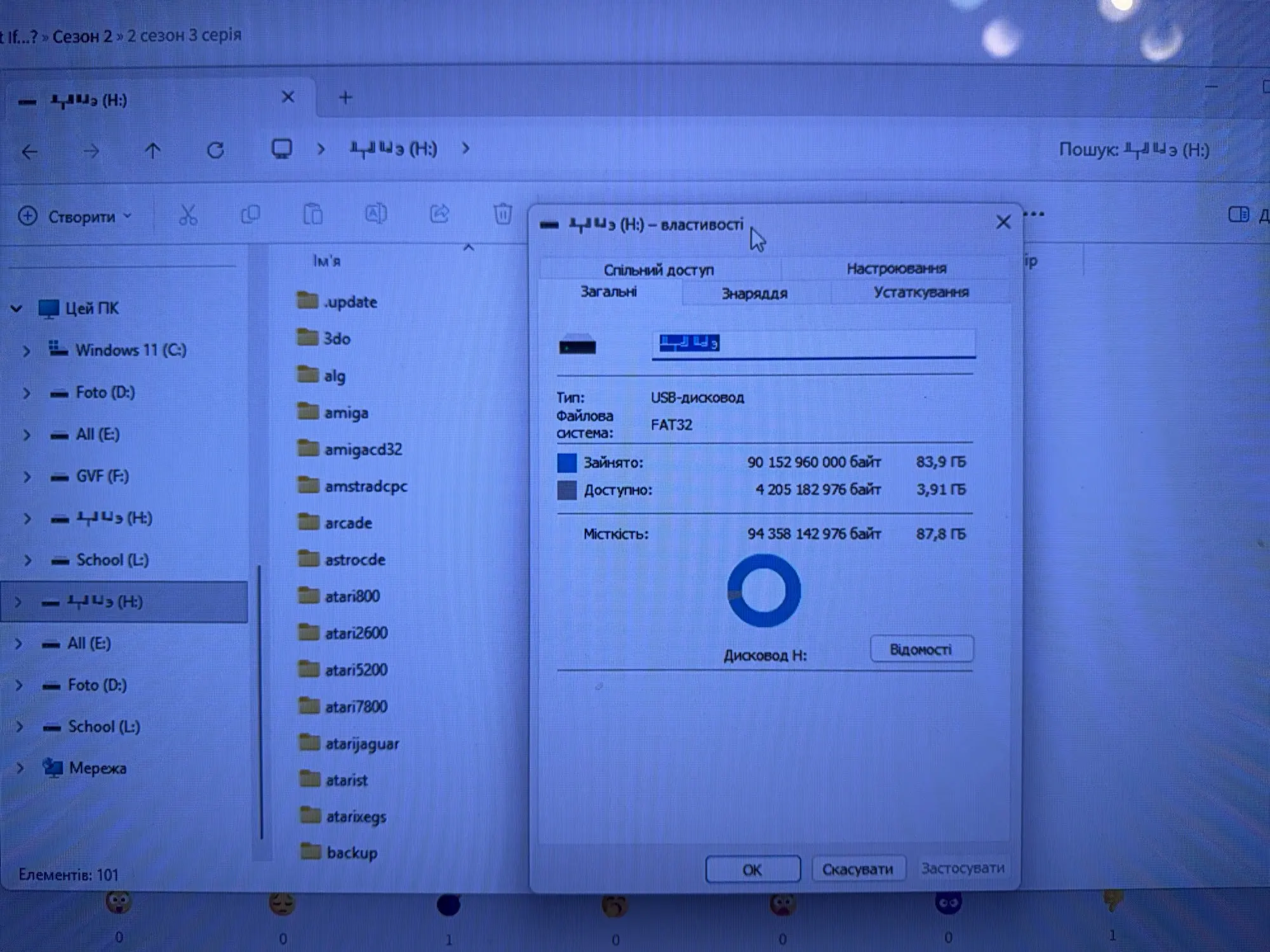Click the Paste clipboard icon
This screenshot has width=1270, height=952.
313,215
